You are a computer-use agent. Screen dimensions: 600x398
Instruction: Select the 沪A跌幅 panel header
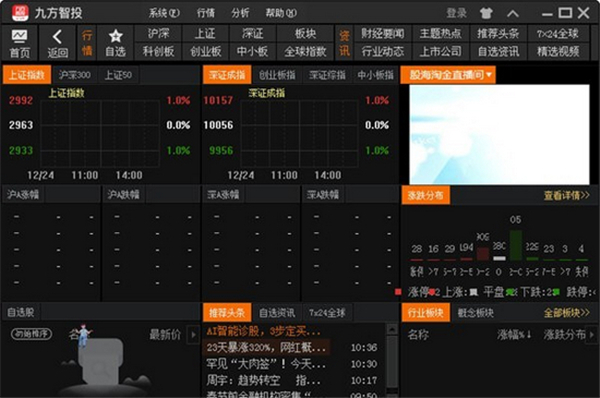[123, 194]
